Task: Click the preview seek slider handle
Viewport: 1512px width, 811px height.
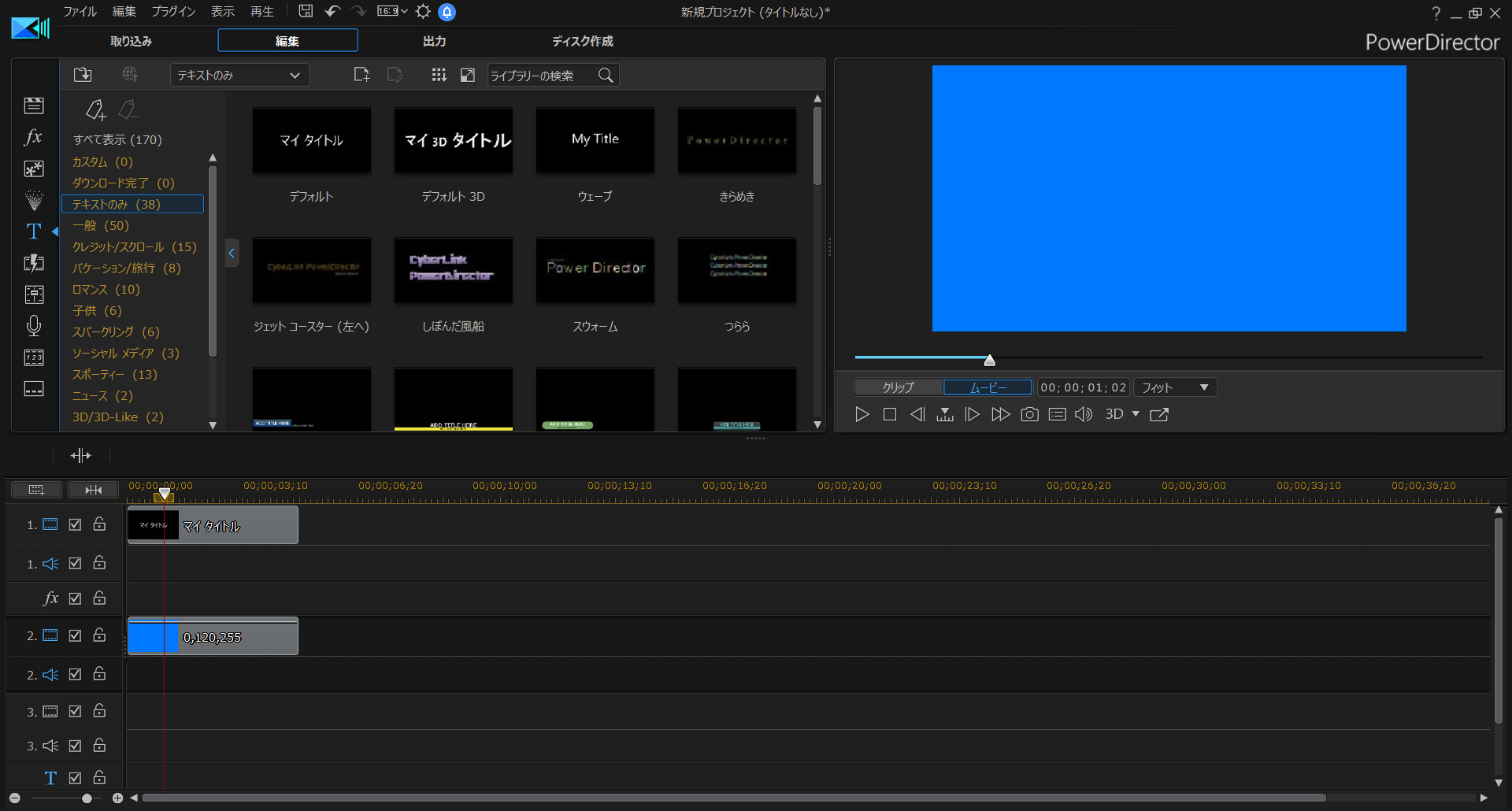Action: pos(990,360)
